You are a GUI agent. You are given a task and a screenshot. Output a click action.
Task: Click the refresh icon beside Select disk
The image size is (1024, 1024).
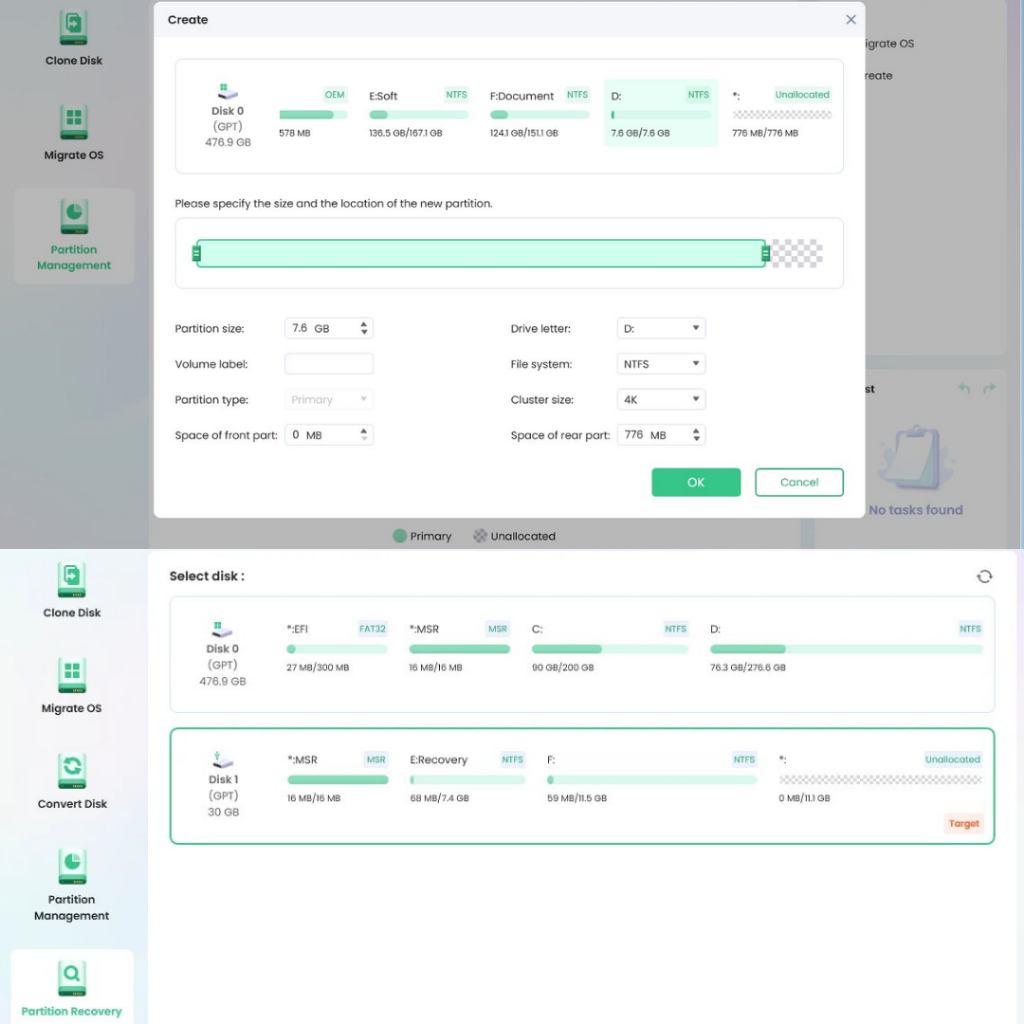pos(984,576)
